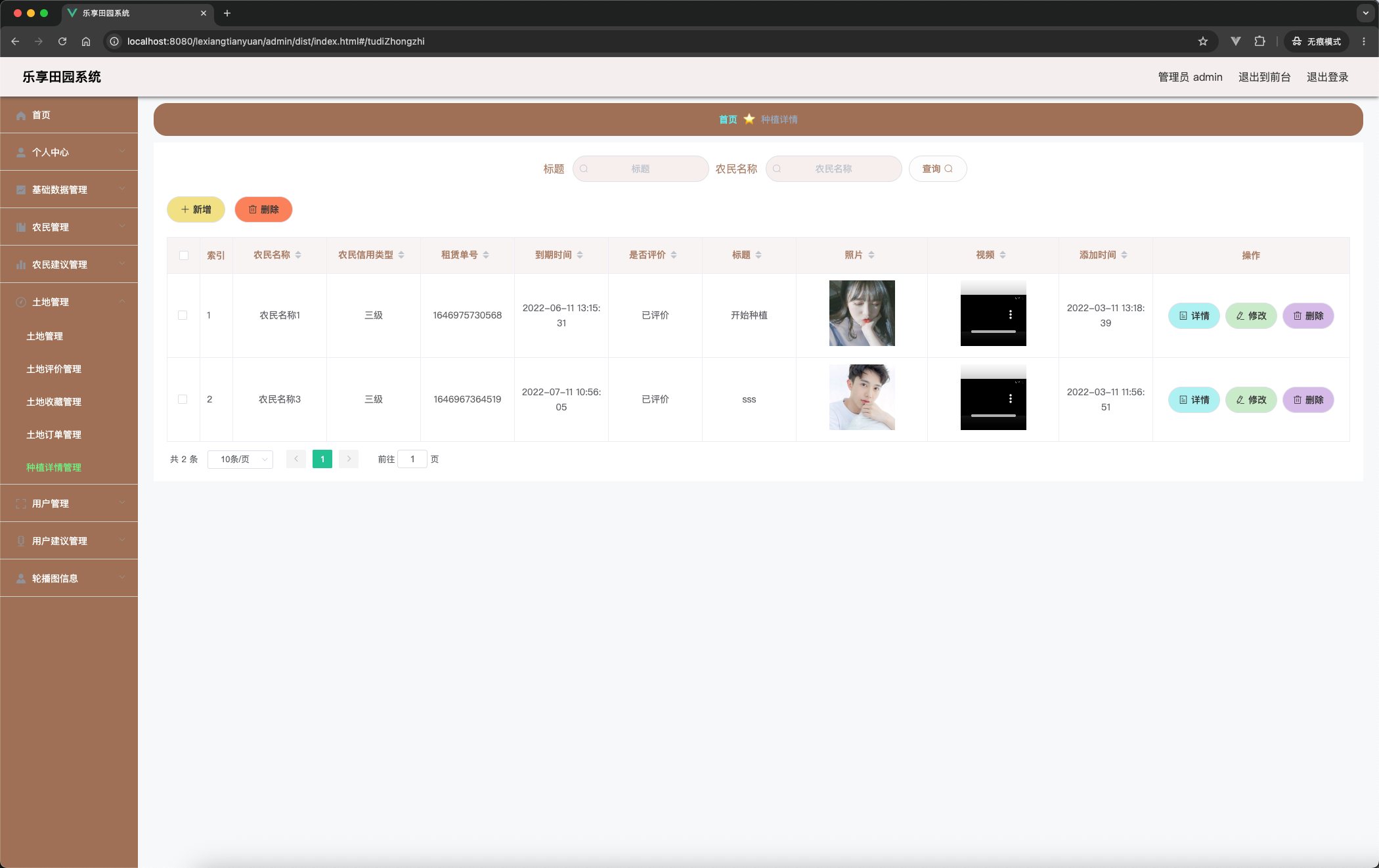Expand 农民建议管理 menu arrow
The image size is (1379, 868).
coord(122,264)
